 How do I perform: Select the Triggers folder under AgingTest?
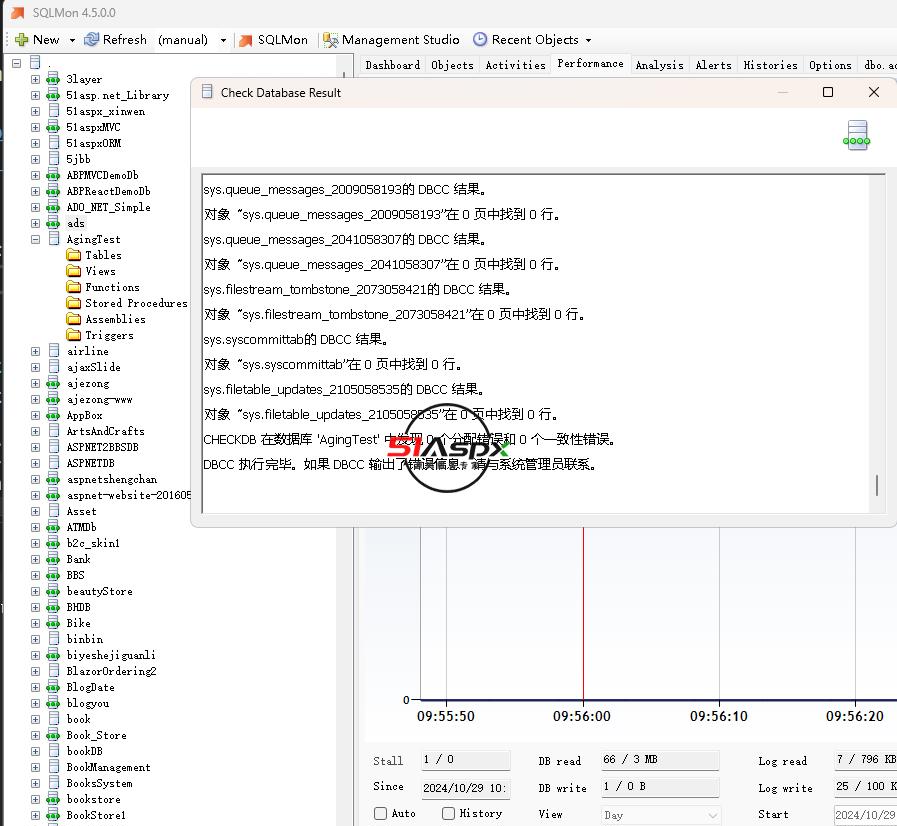(x=109, y=335)
